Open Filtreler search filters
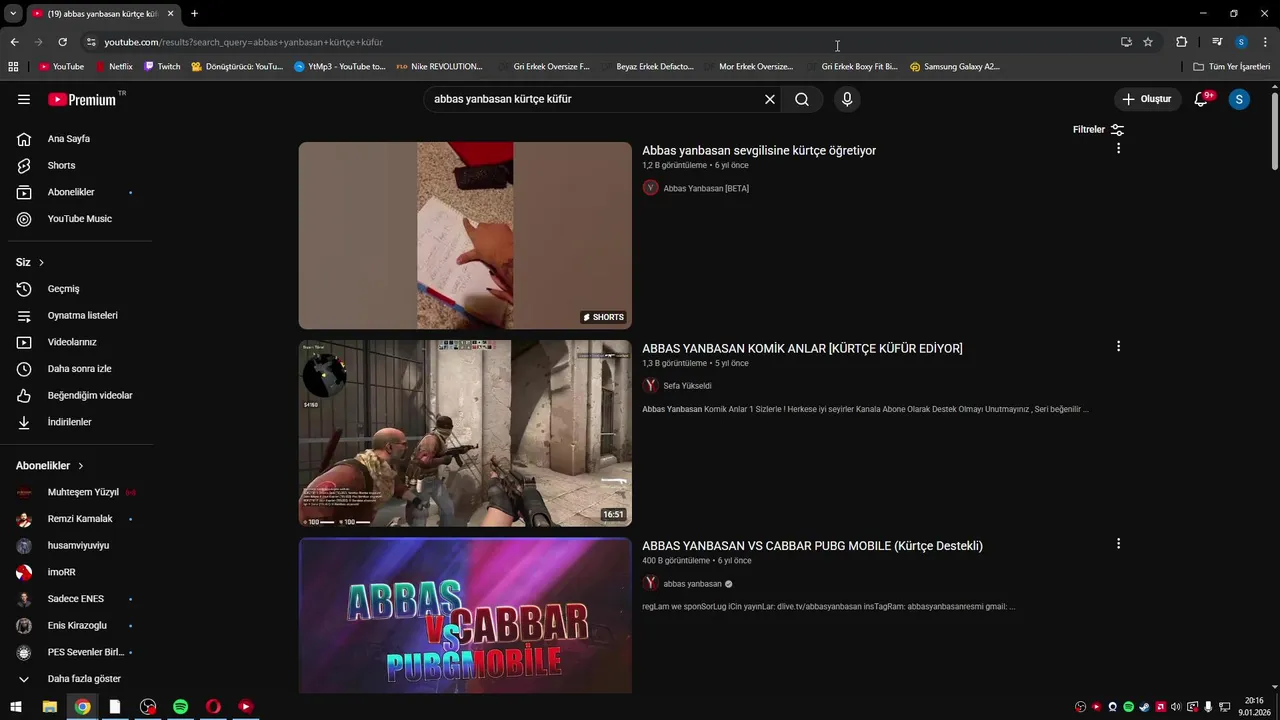The width and height of the screenshot is (1280, 720). (x=1098, y=130)
